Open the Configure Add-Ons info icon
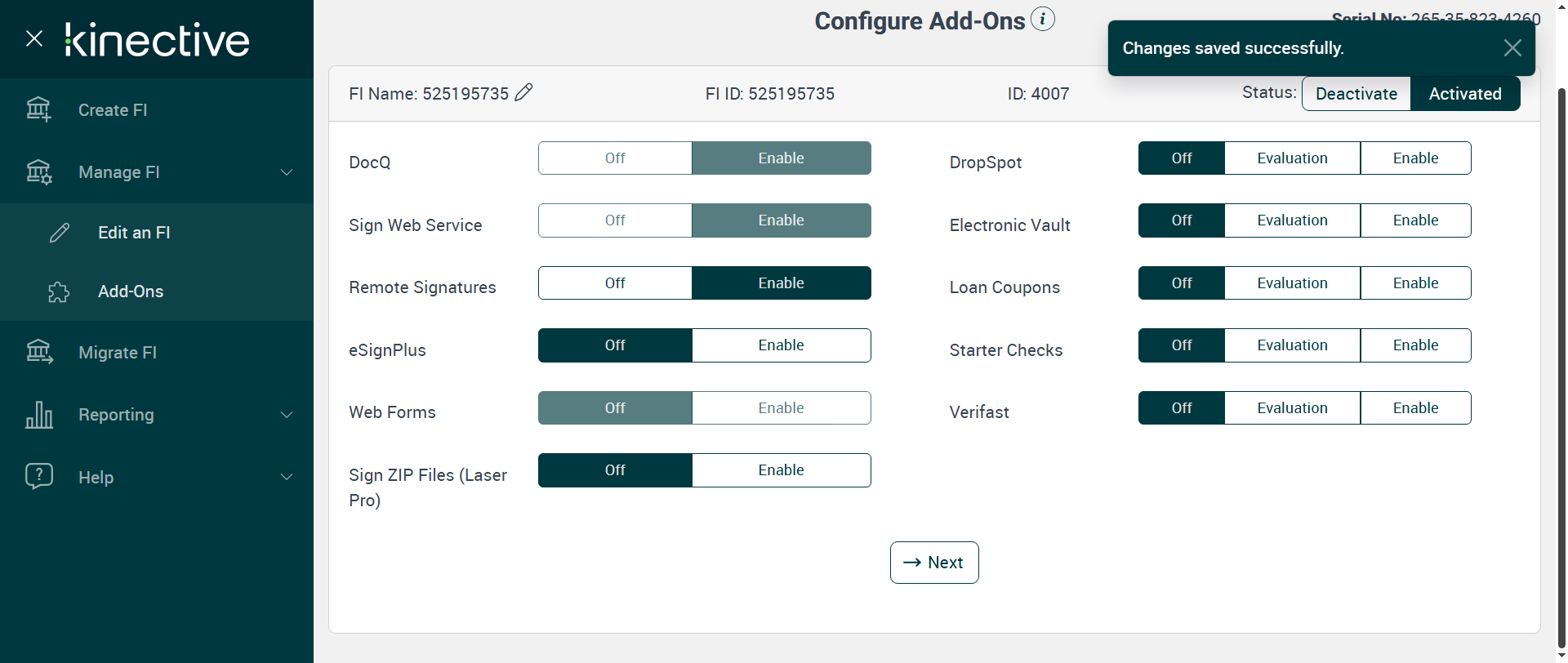1568x663 pixels. point(1042,19)
